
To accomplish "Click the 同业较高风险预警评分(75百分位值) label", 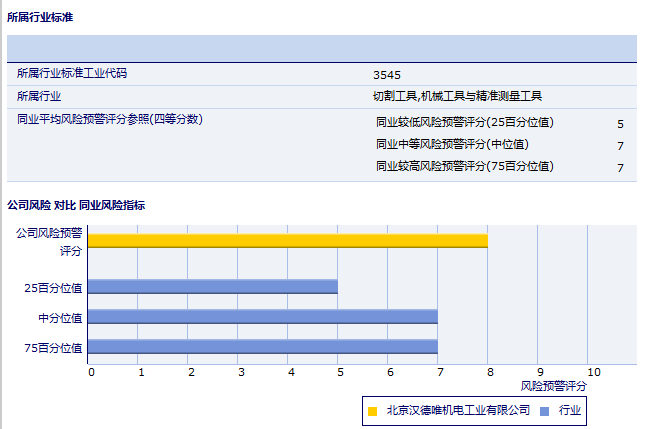I will pos(464,166).
